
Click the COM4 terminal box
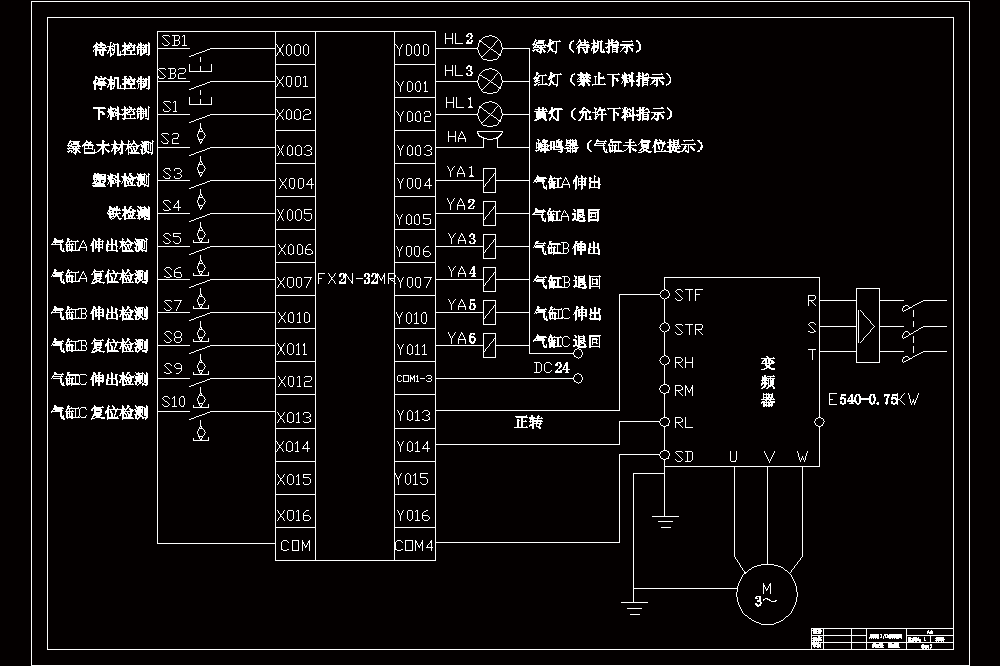tap(415, 545)
